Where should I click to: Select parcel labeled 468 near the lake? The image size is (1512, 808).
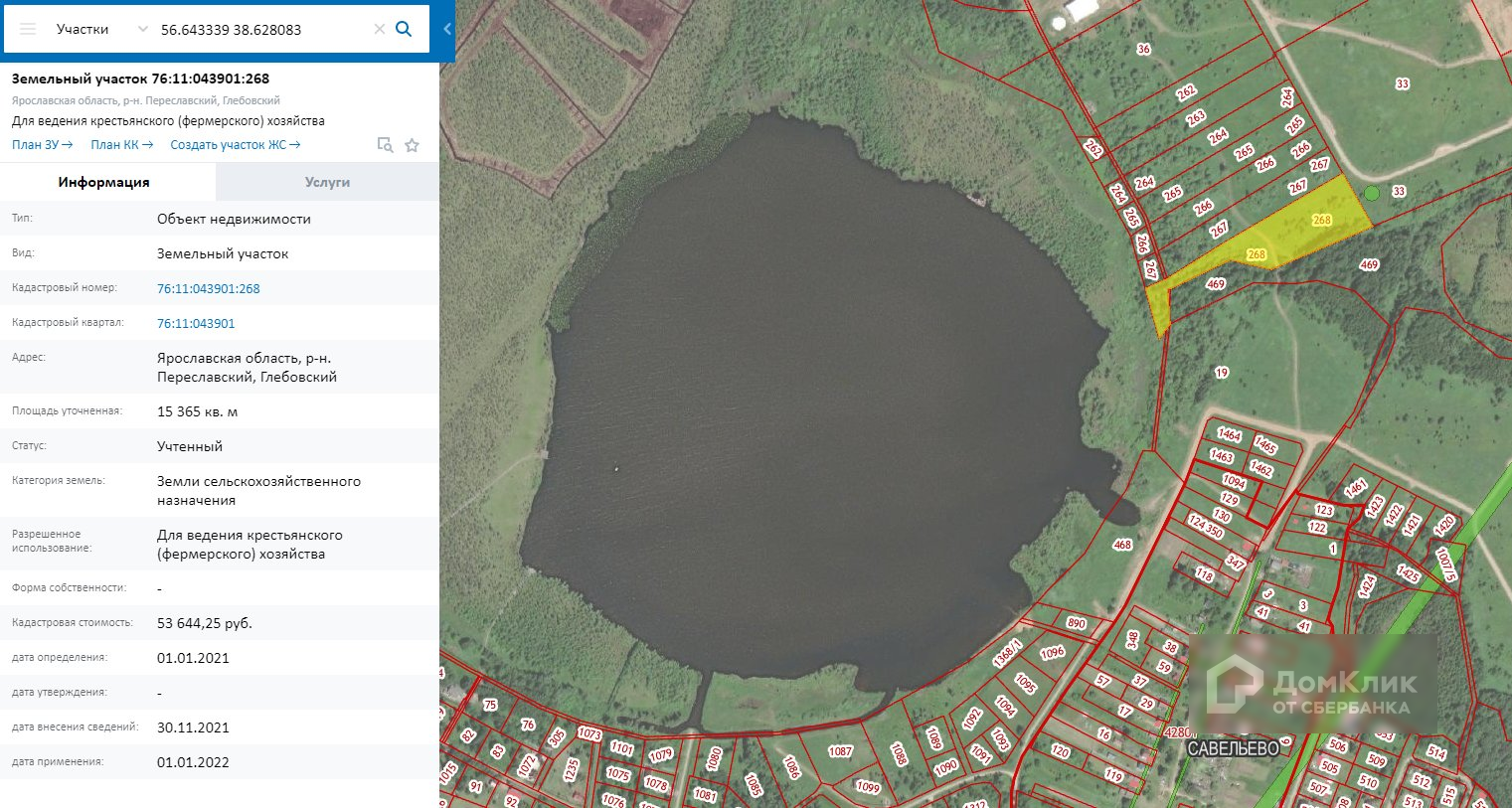[x=1122, y=545]
